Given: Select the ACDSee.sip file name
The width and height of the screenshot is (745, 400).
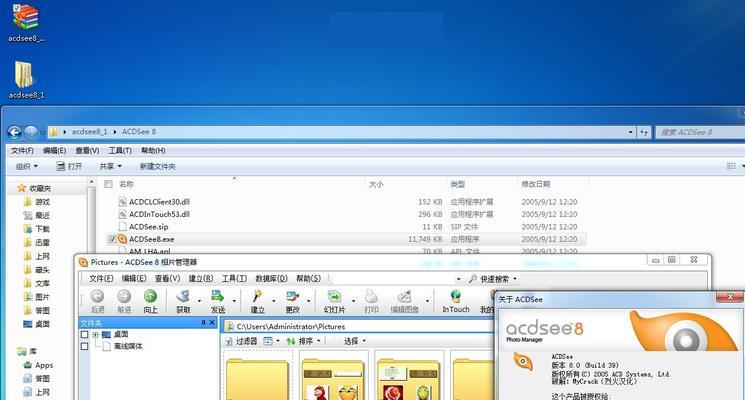Looking at the screenshot, I should click(x=149, y=227).
